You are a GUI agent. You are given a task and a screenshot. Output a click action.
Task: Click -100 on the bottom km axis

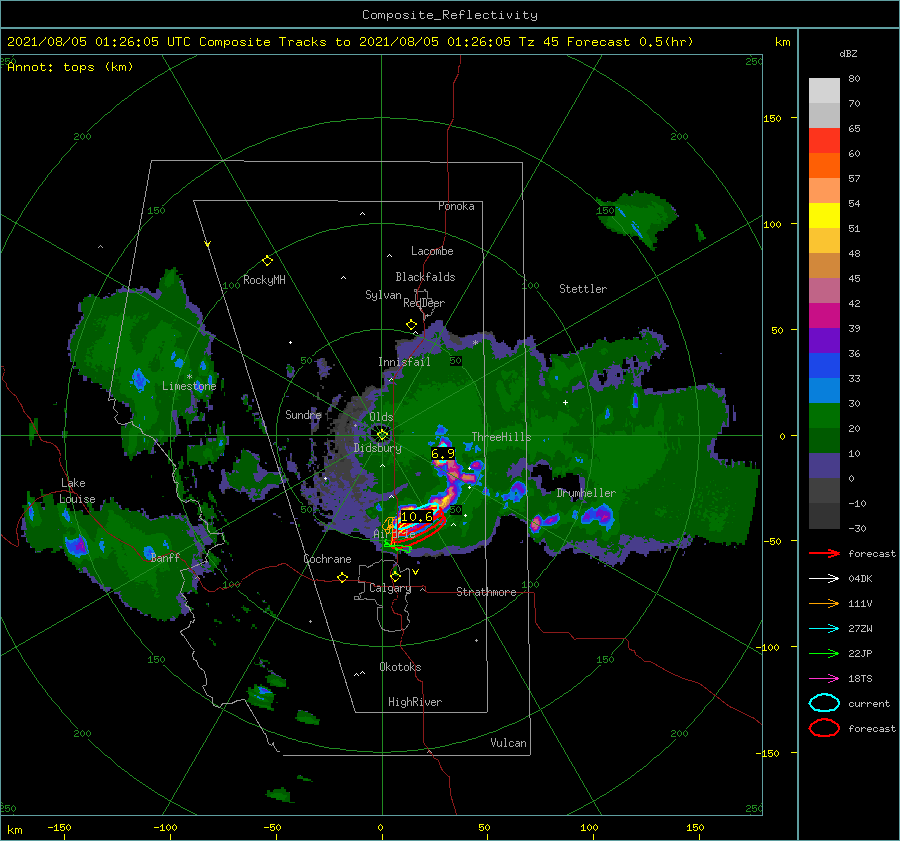coord(165,827)
